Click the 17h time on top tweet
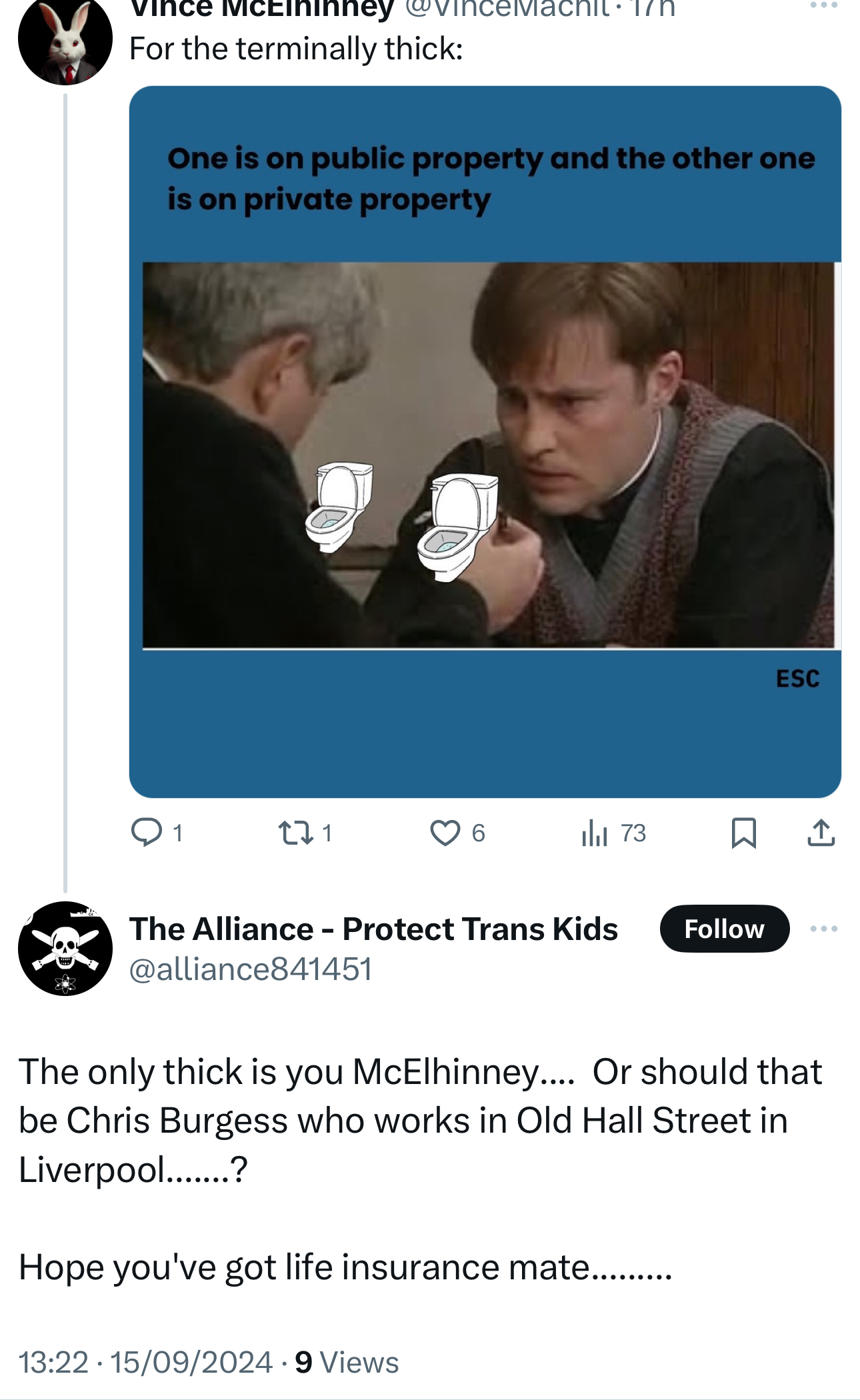The height and width of the screenshot is (1400, 860). [653, 8]
